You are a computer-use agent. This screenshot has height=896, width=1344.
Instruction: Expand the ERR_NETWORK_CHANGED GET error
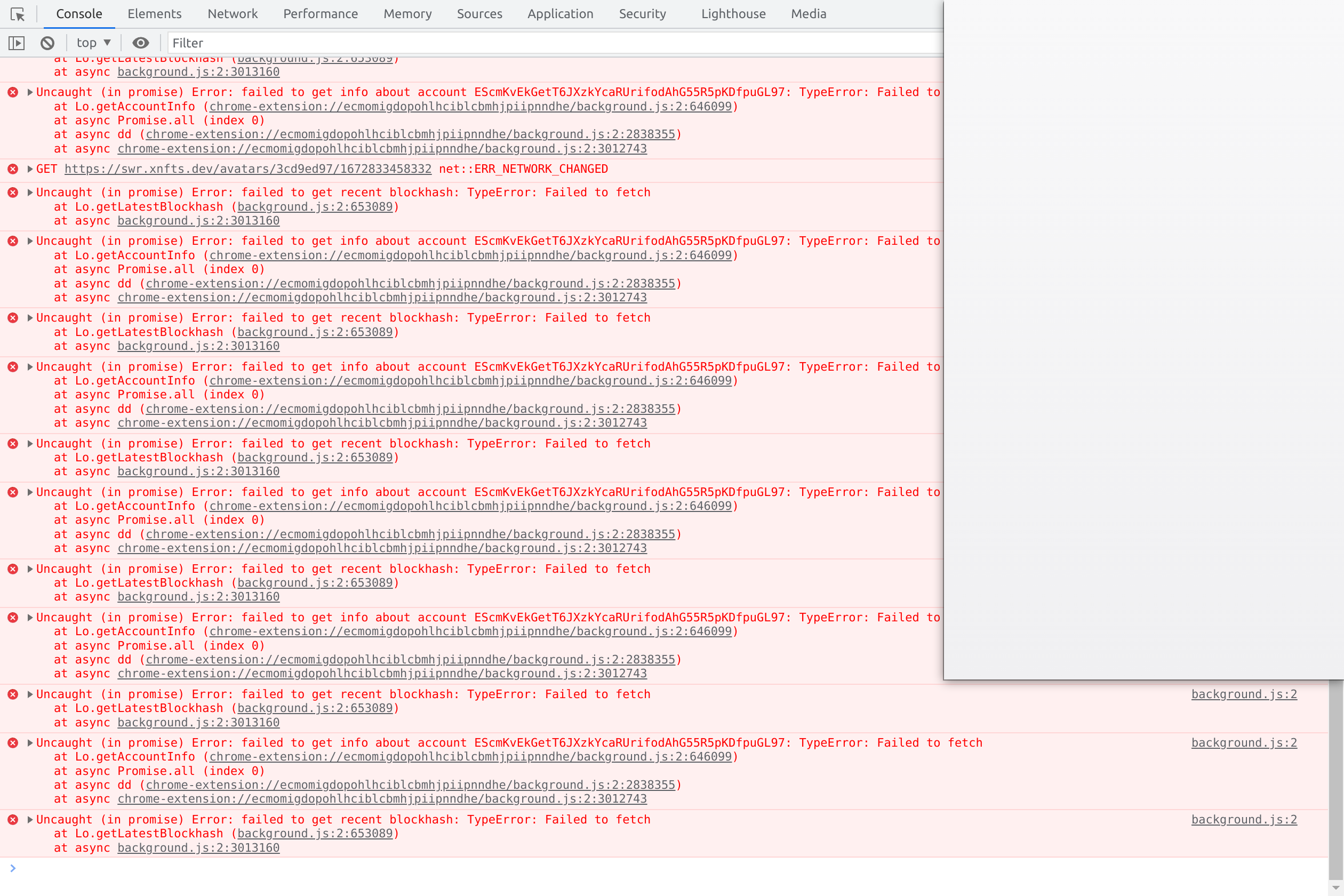click(x=29, y=169)
